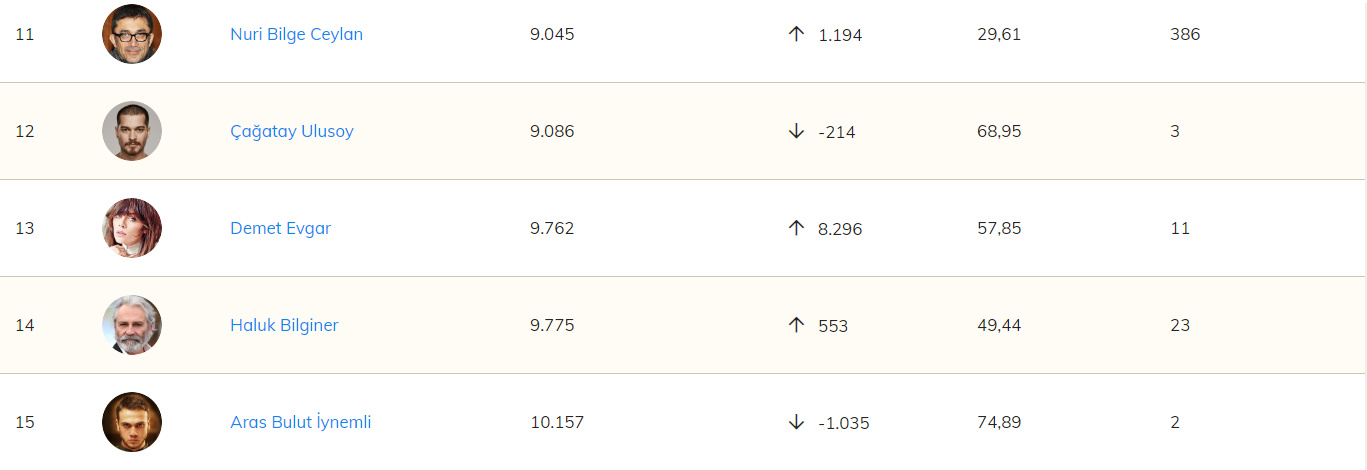Follow the Haluk Bilginer name link

click(284, 325)
